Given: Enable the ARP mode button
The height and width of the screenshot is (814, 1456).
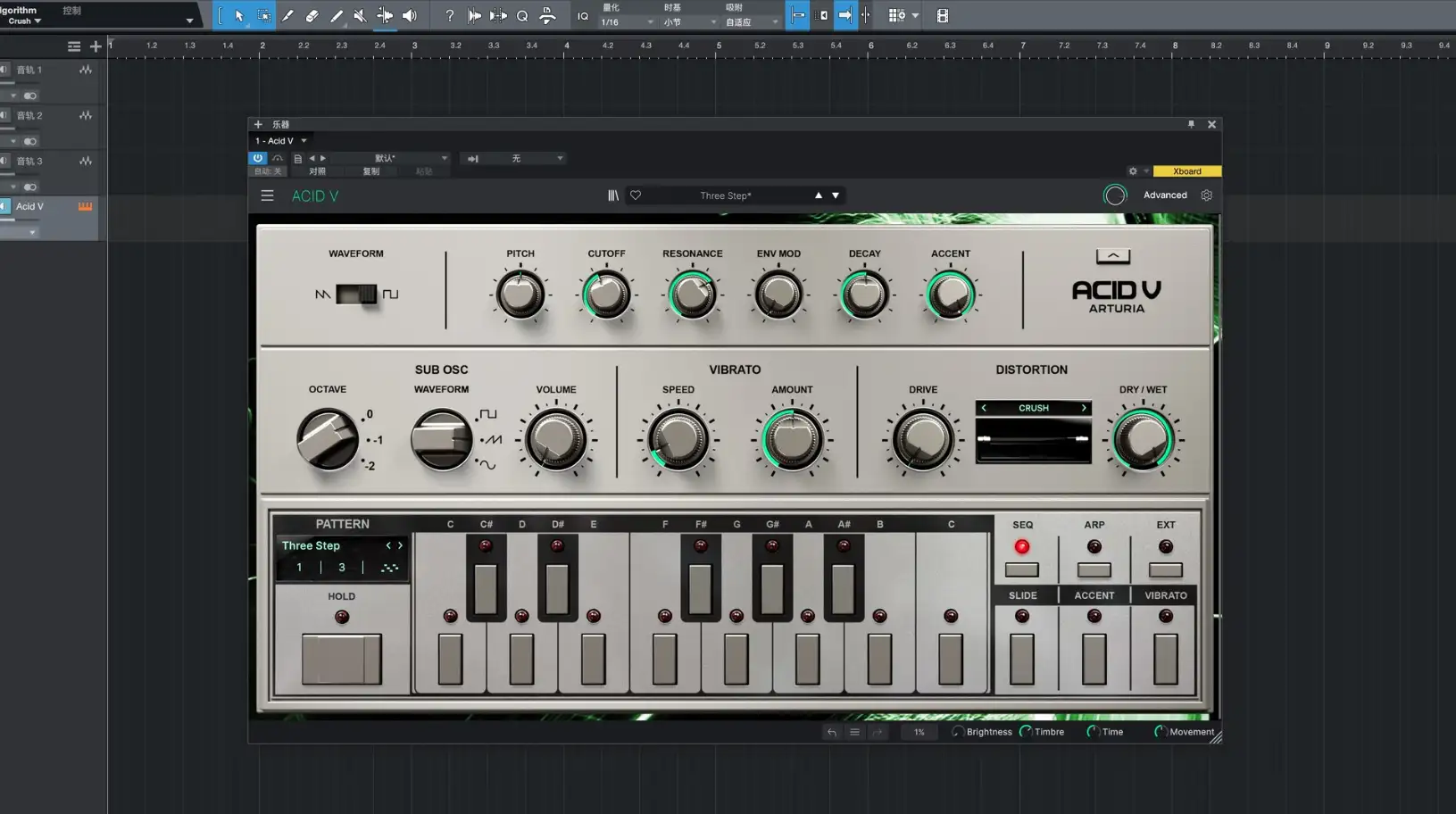Looking at the screenshot, I should pyautogui.click(x=1094, y=569).
